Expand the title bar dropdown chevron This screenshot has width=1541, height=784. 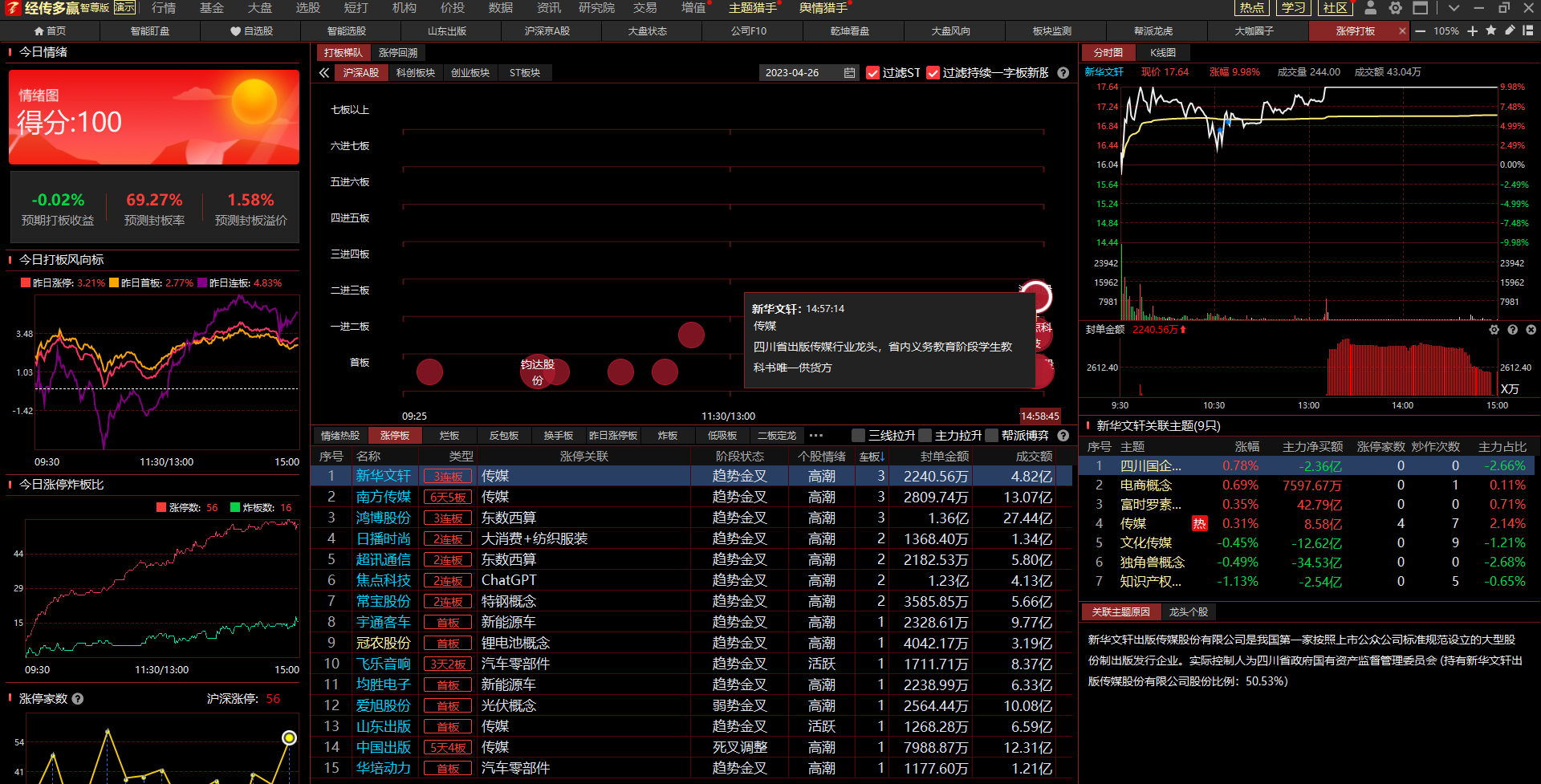[x=1454, y=8]
